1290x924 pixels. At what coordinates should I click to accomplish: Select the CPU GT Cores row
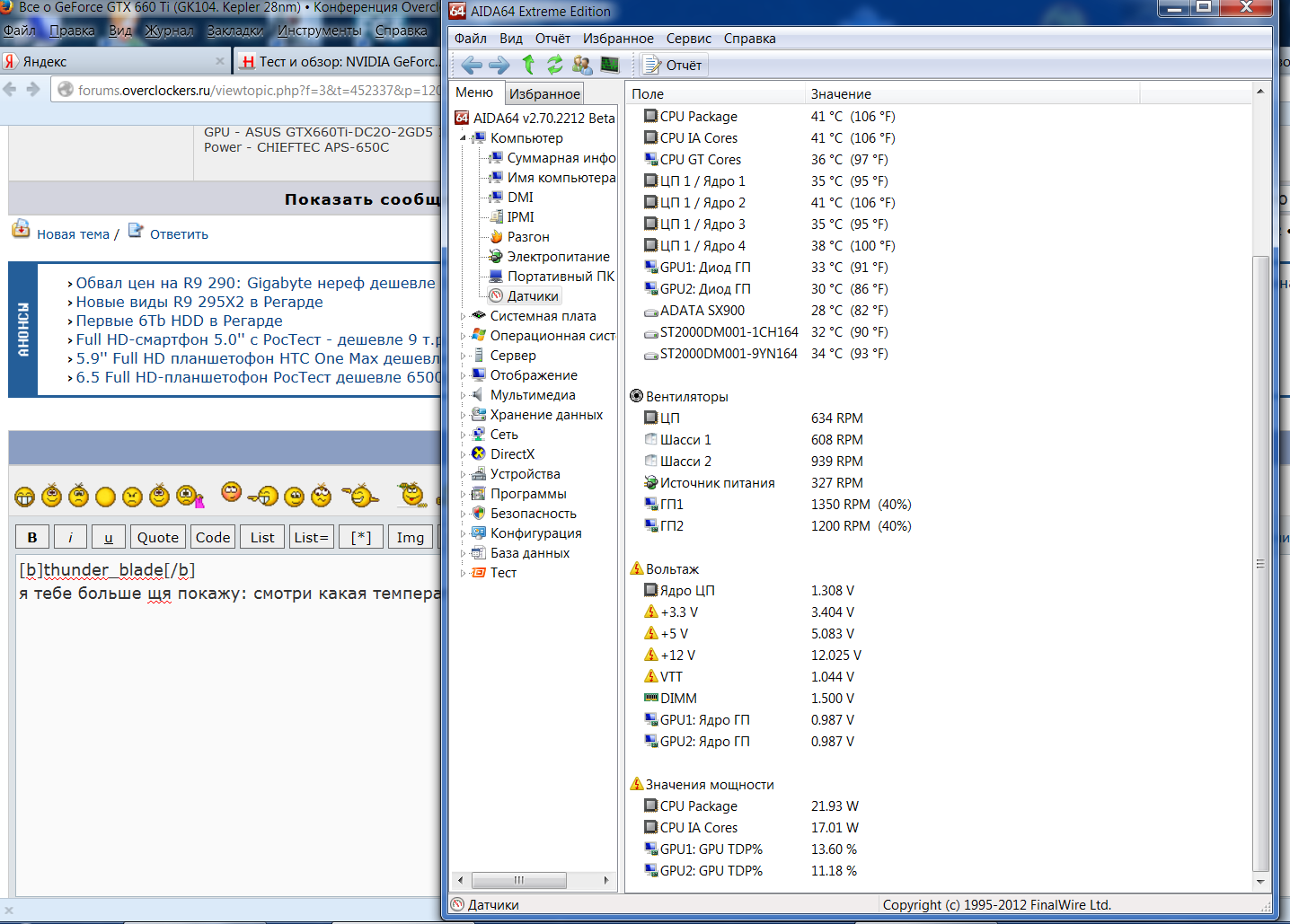click(x=767, y=160)
